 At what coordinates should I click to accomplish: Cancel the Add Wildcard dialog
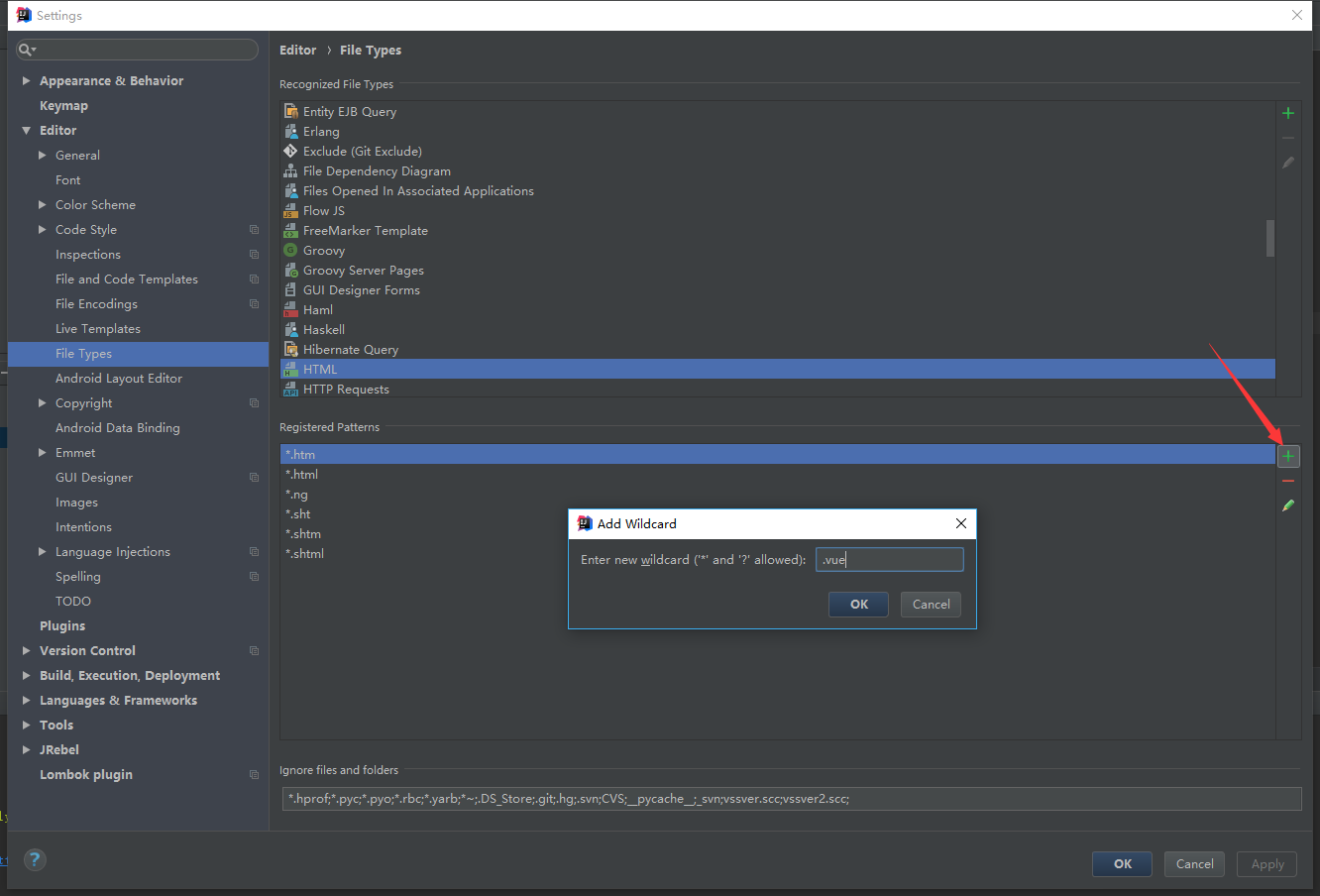pos(931,605)
